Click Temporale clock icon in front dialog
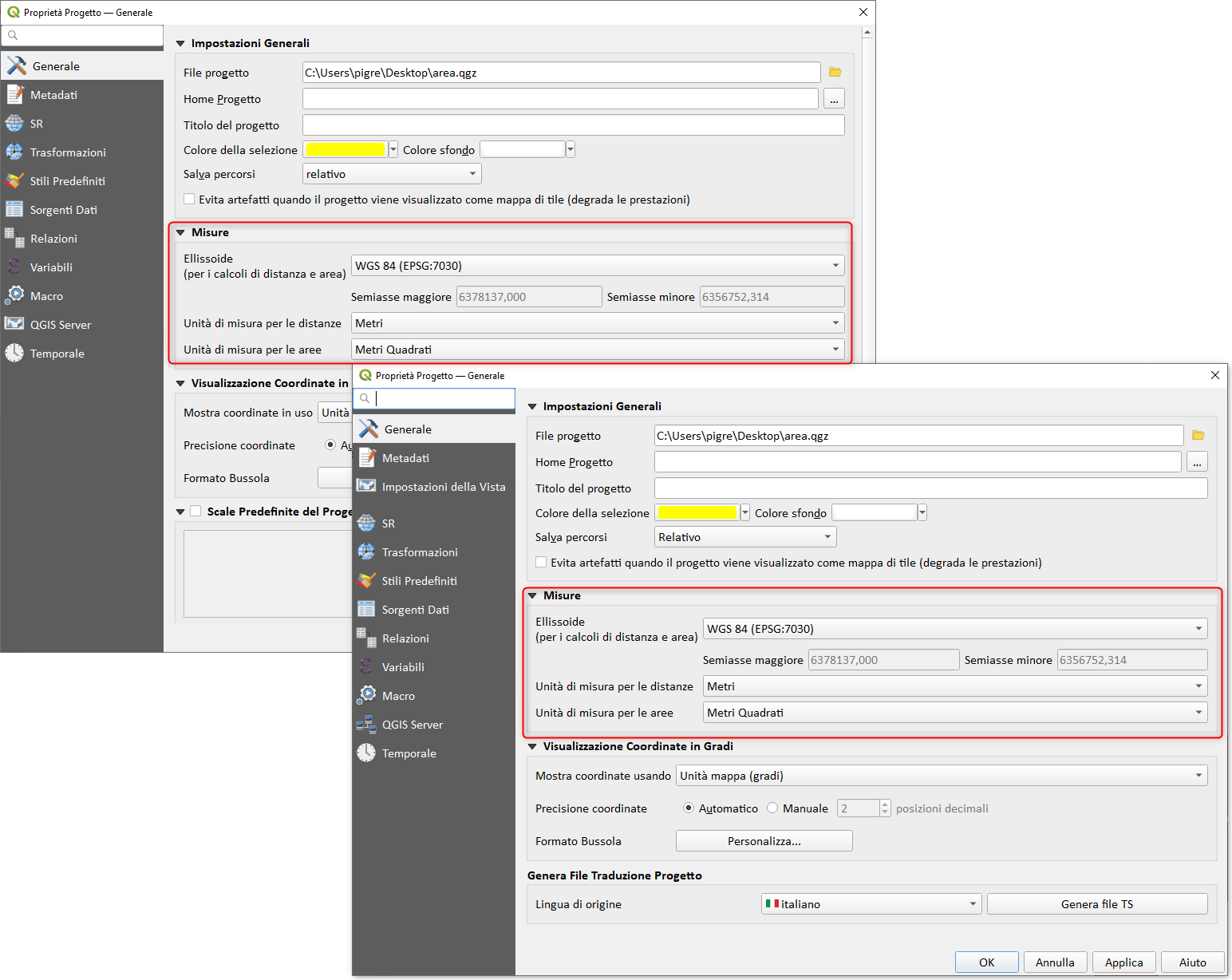 (x=366, y=753)
